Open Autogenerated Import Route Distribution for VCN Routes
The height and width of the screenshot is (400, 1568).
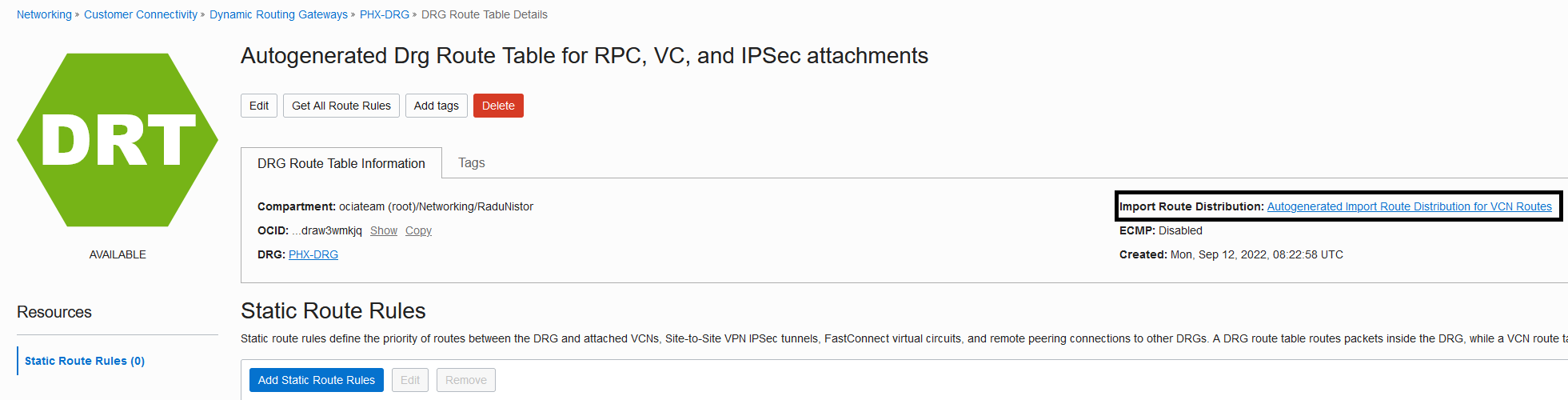[1409, 206]
